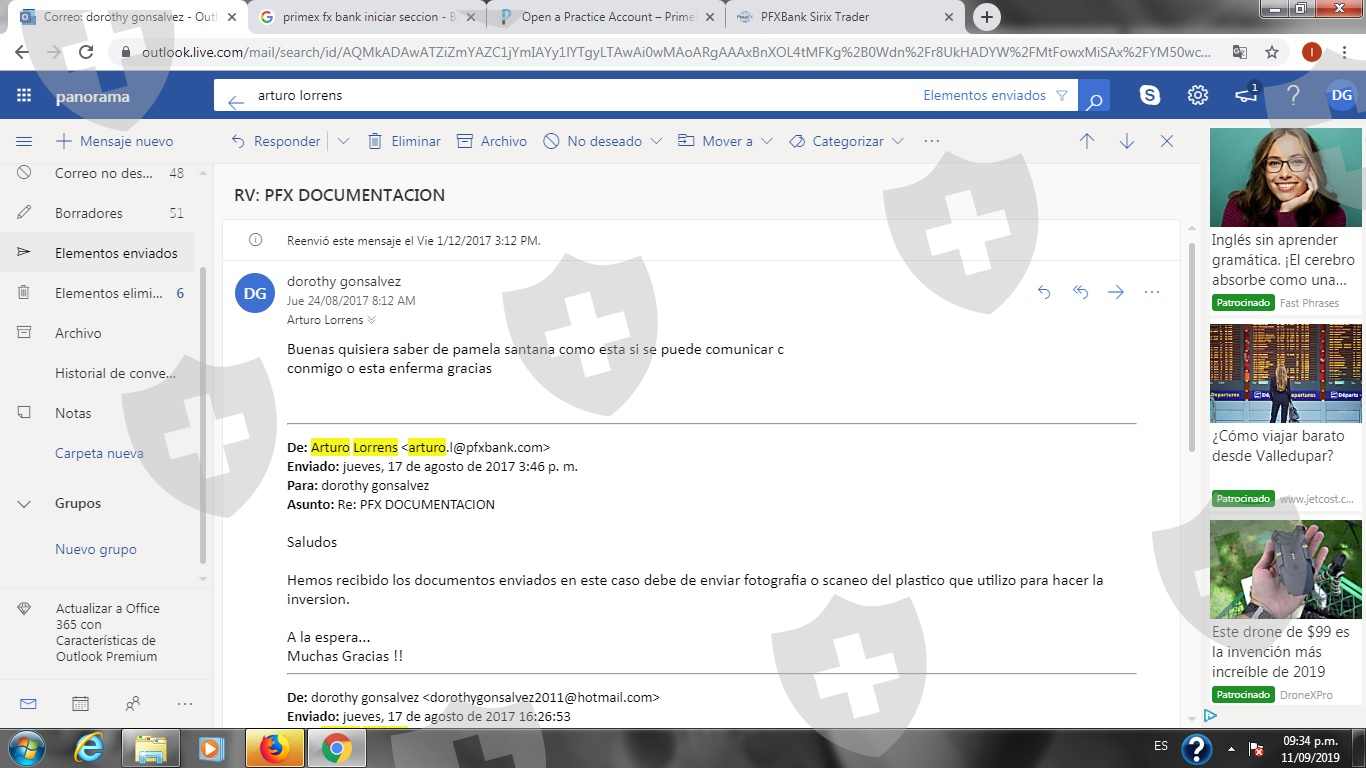The height and width of the screenshot is (768, 1366).
Task: Expand the No deseado dropdown
Action: 656,142
